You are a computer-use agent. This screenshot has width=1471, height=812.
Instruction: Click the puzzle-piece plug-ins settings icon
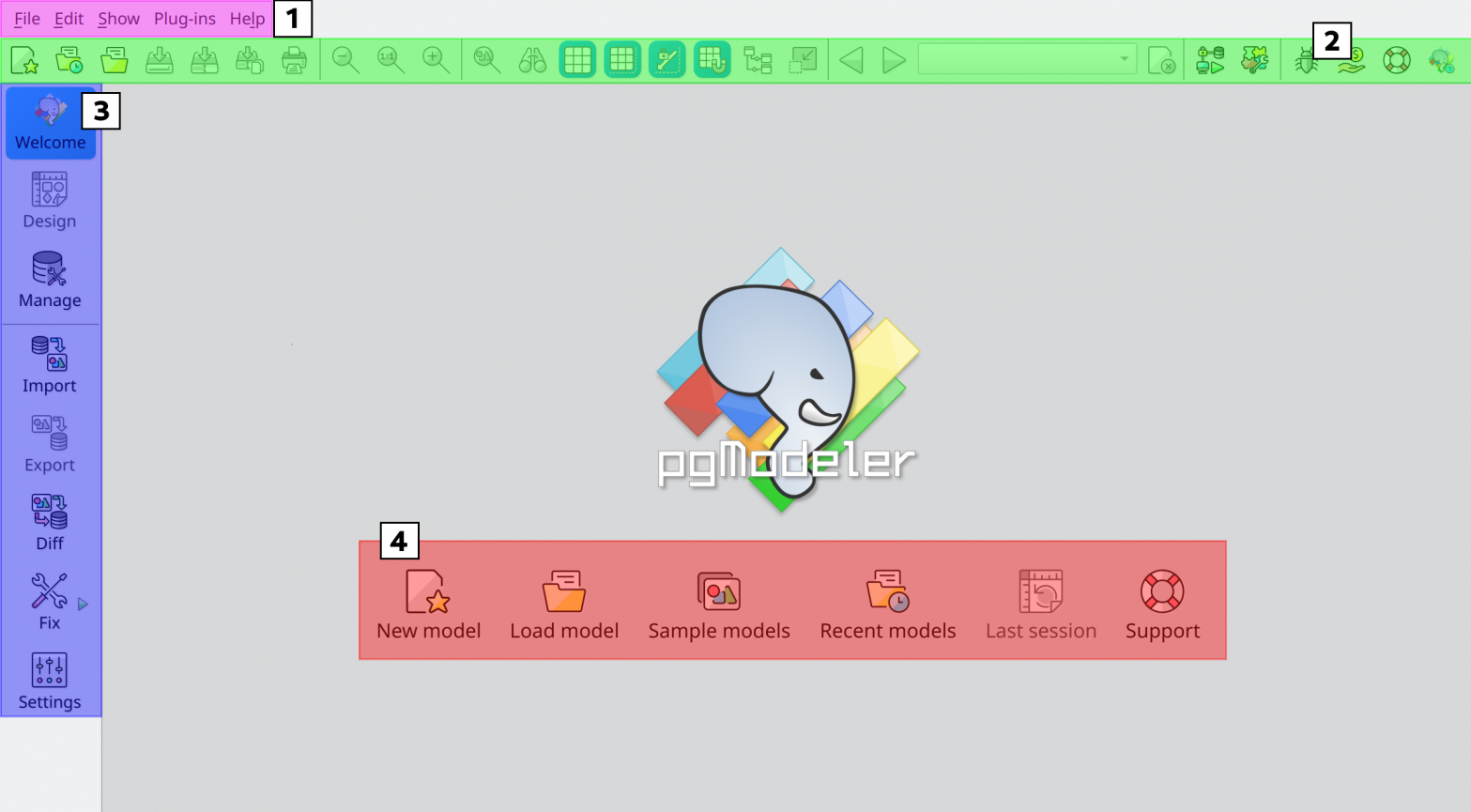[x=1255, y=60]
